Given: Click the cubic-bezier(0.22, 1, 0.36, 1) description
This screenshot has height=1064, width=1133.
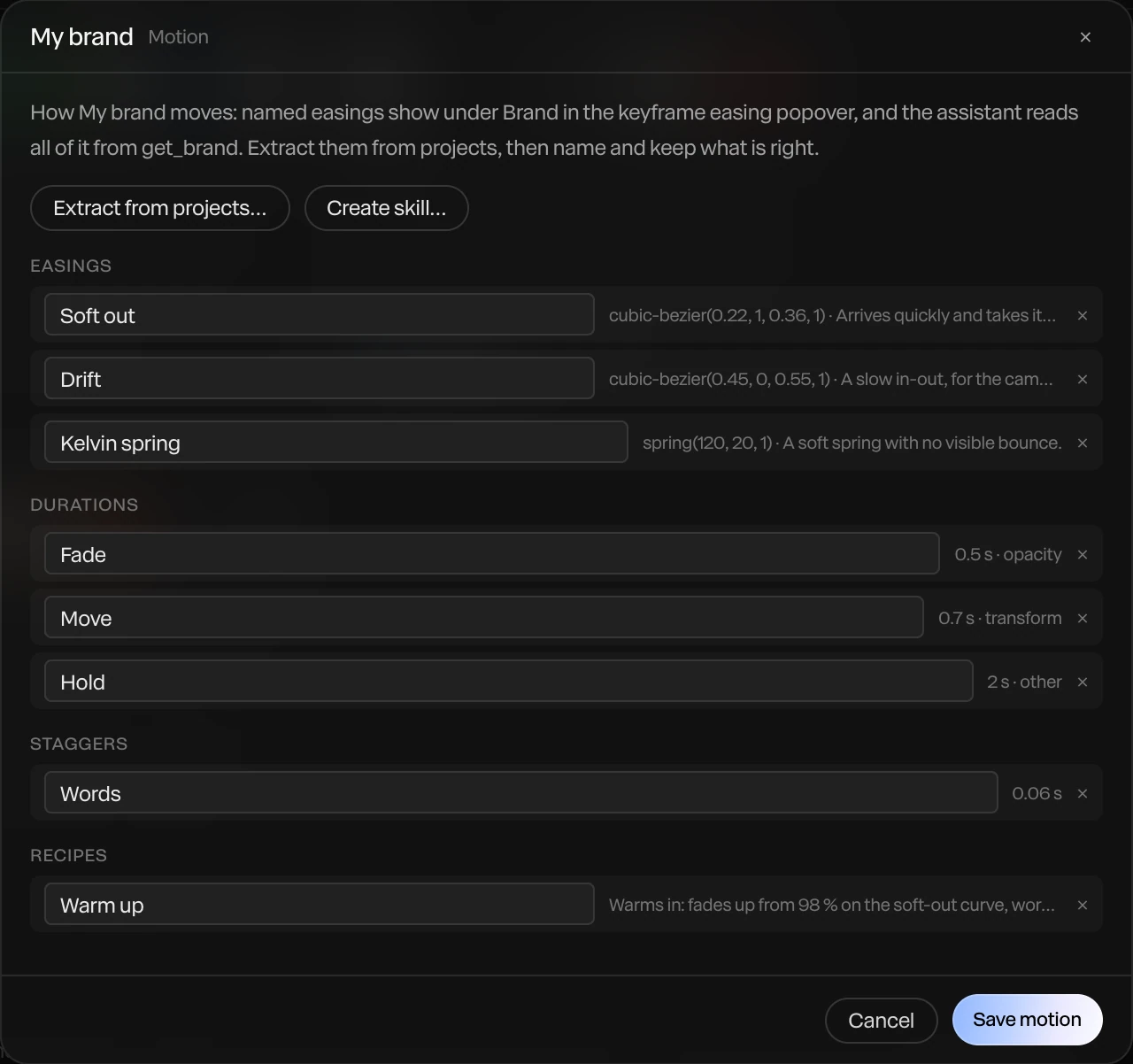Looking at the screenshot, I should pyautogui.click(x=833, y=315).
